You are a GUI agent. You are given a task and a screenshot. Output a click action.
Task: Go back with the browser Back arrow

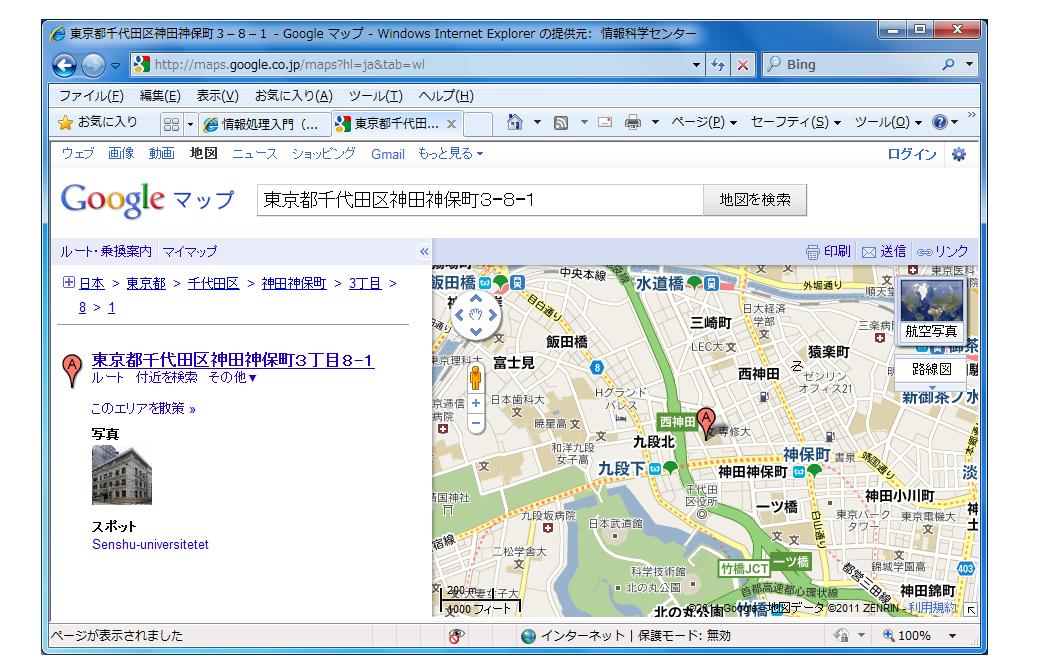(x=64, y=65)
